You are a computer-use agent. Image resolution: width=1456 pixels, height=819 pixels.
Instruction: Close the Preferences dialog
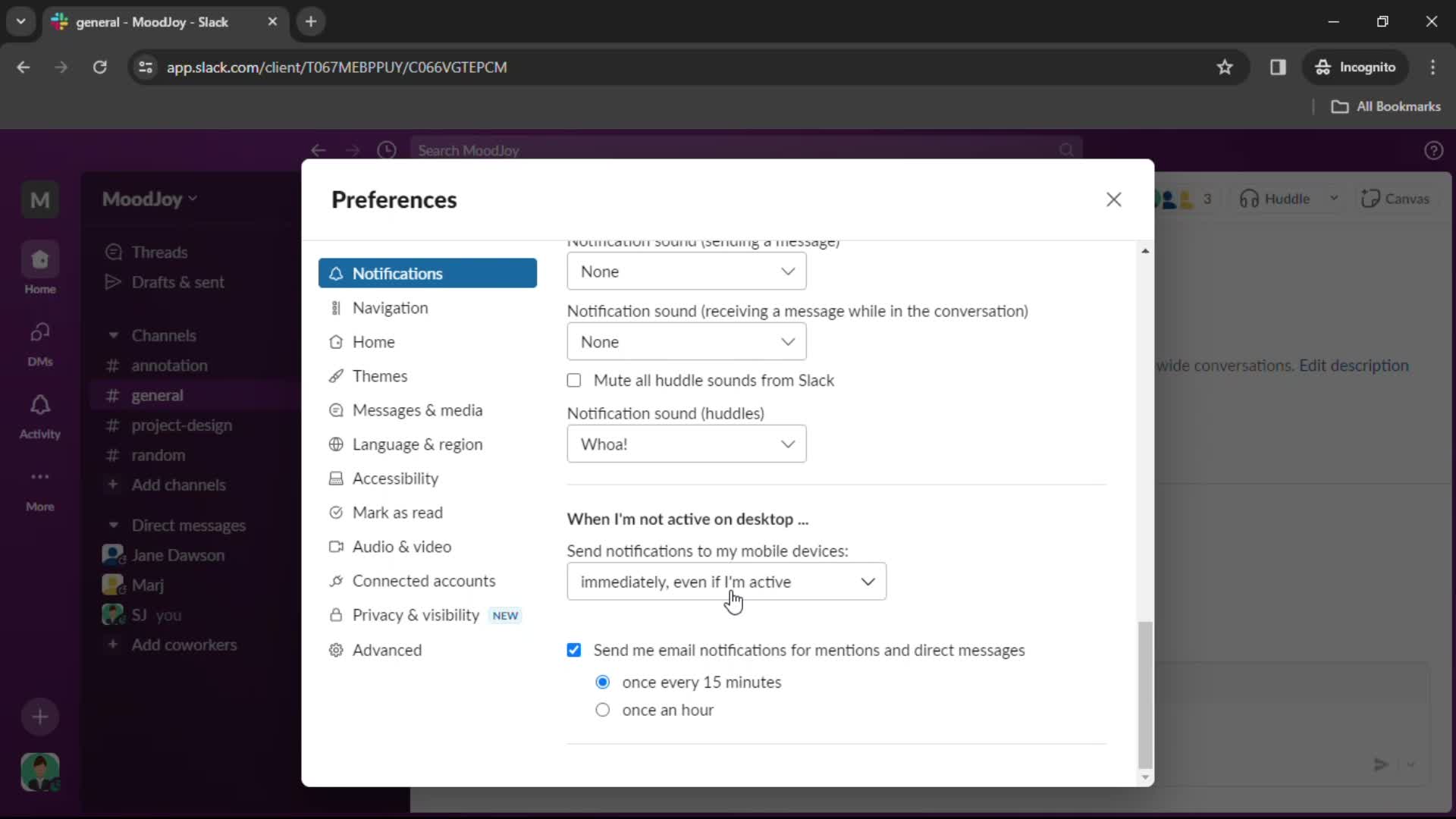pos(1115,199)
